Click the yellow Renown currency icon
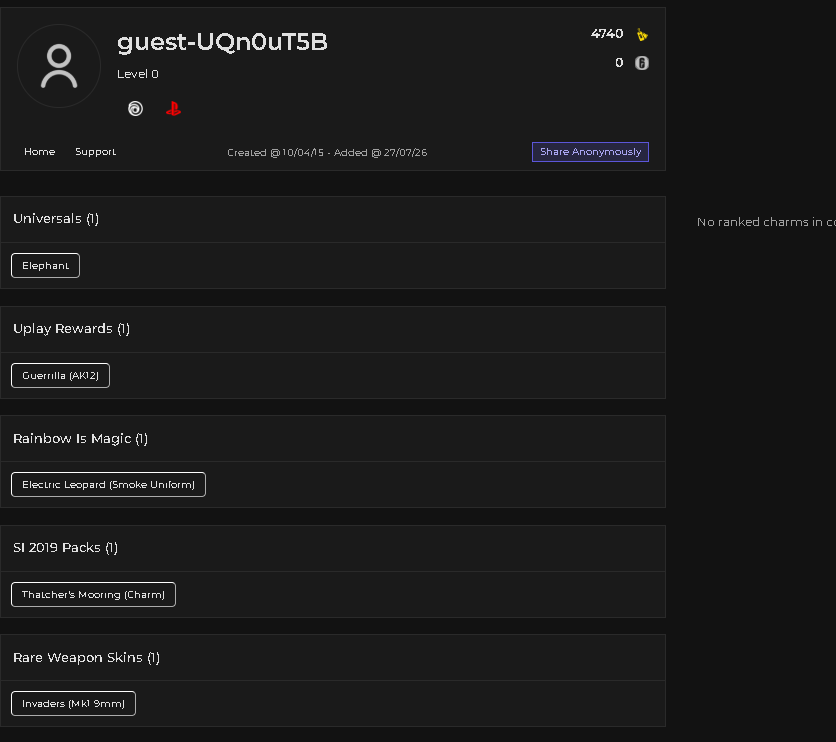The height and width of the screenshot is (742, 836). pos(642,35)
